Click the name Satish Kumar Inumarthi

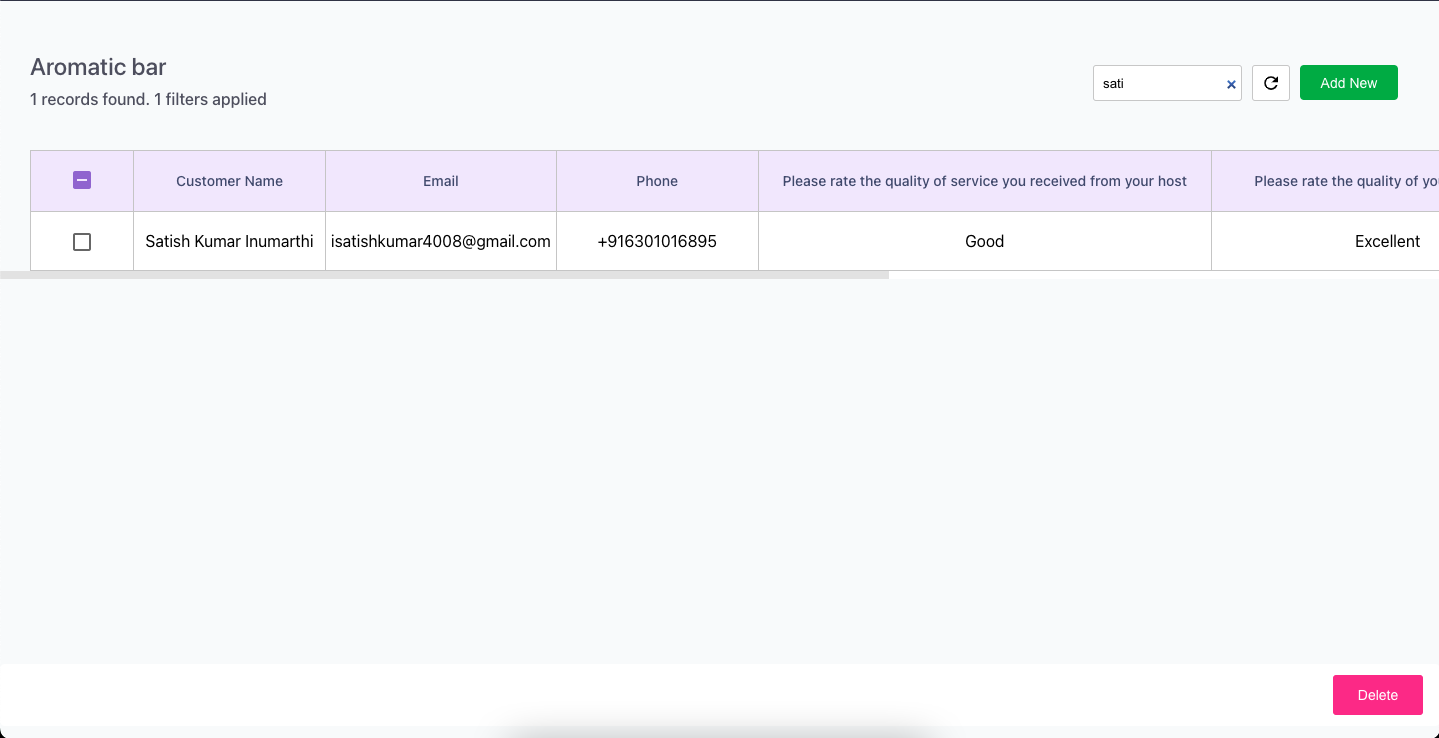click(x=228, y=241)
